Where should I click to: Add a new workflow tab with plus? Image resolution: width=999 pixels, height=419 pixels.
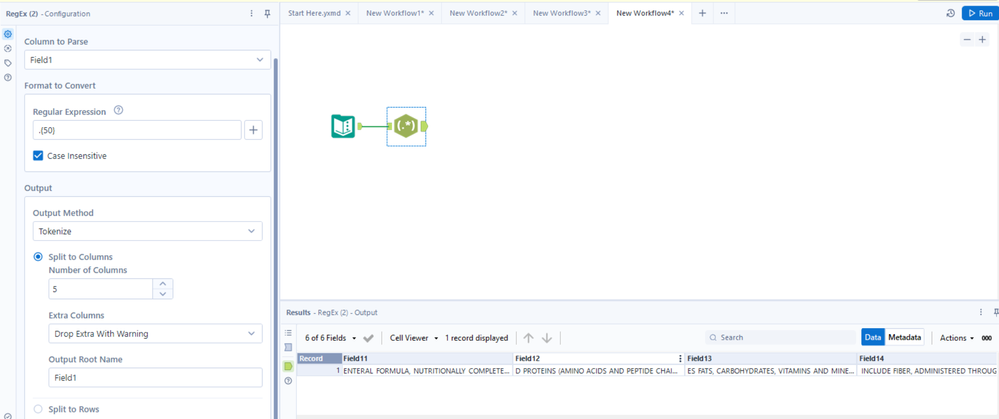[x=702, y=13]
